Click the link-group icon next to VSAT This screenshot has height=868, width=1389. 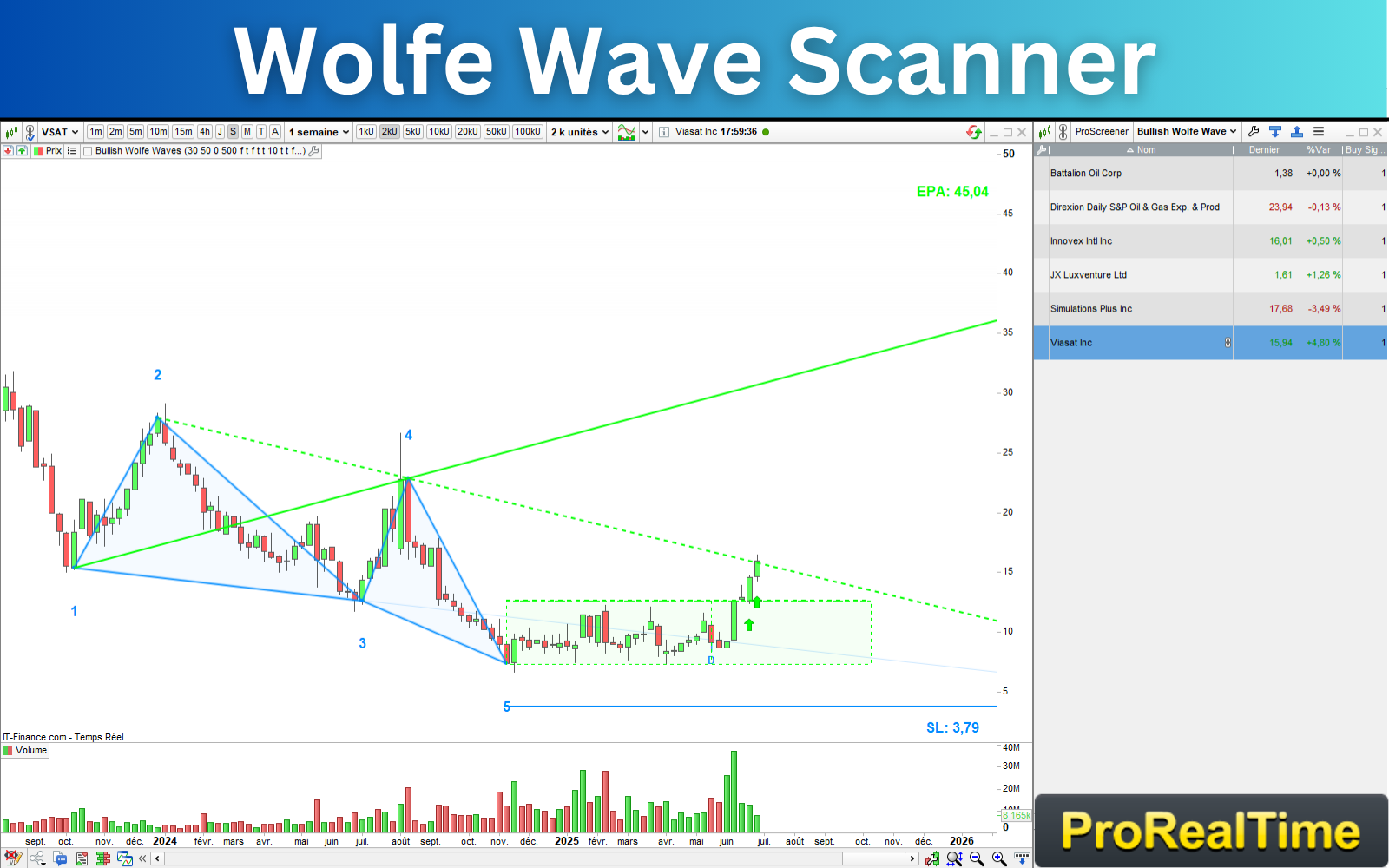click(30, 132)
